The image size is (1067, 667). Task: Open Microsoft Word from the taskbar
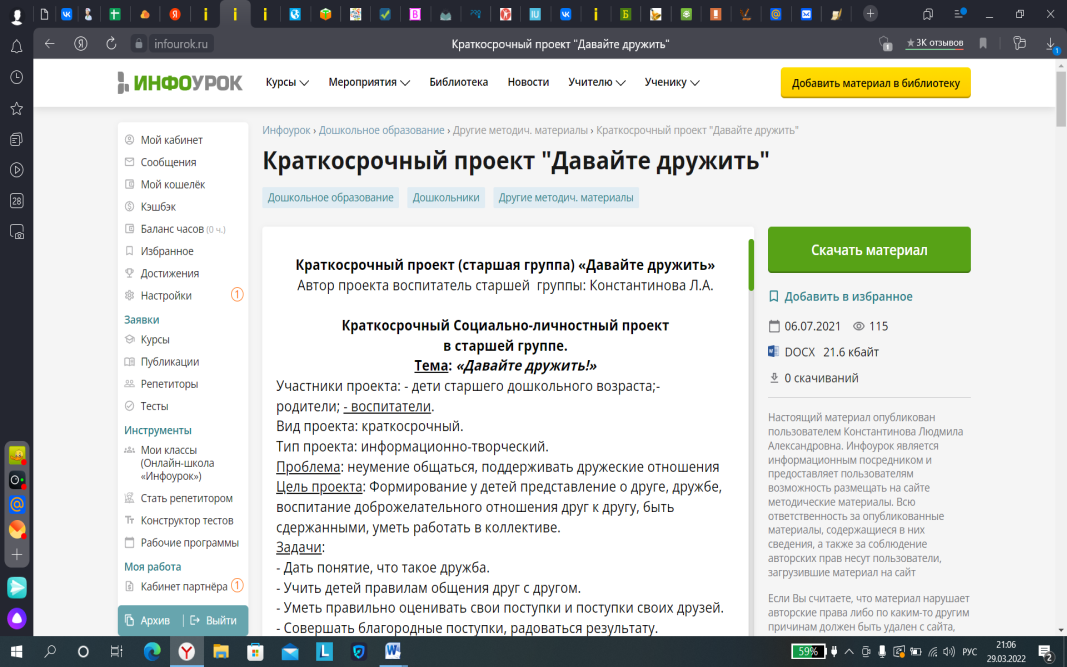[x=392, y=652]
